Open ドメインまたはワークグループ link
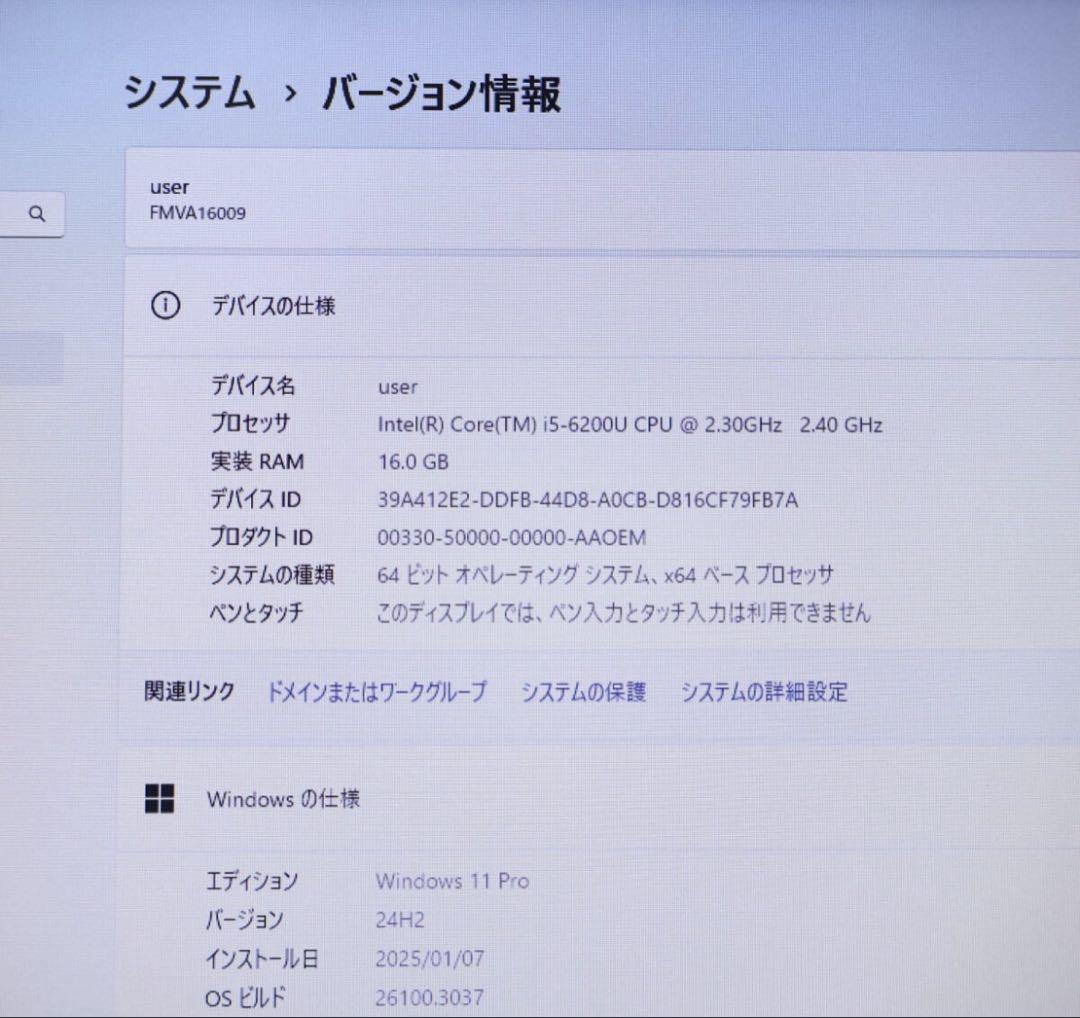Image resolution: width=1080 pixels, height=1018 pixels. pyautogui.click(x=377, y=691)
